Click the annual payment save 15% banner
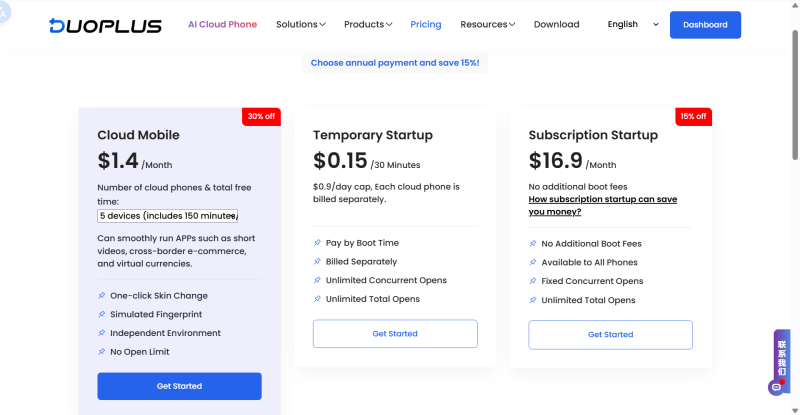800x415 pixels. coord(395,63)
